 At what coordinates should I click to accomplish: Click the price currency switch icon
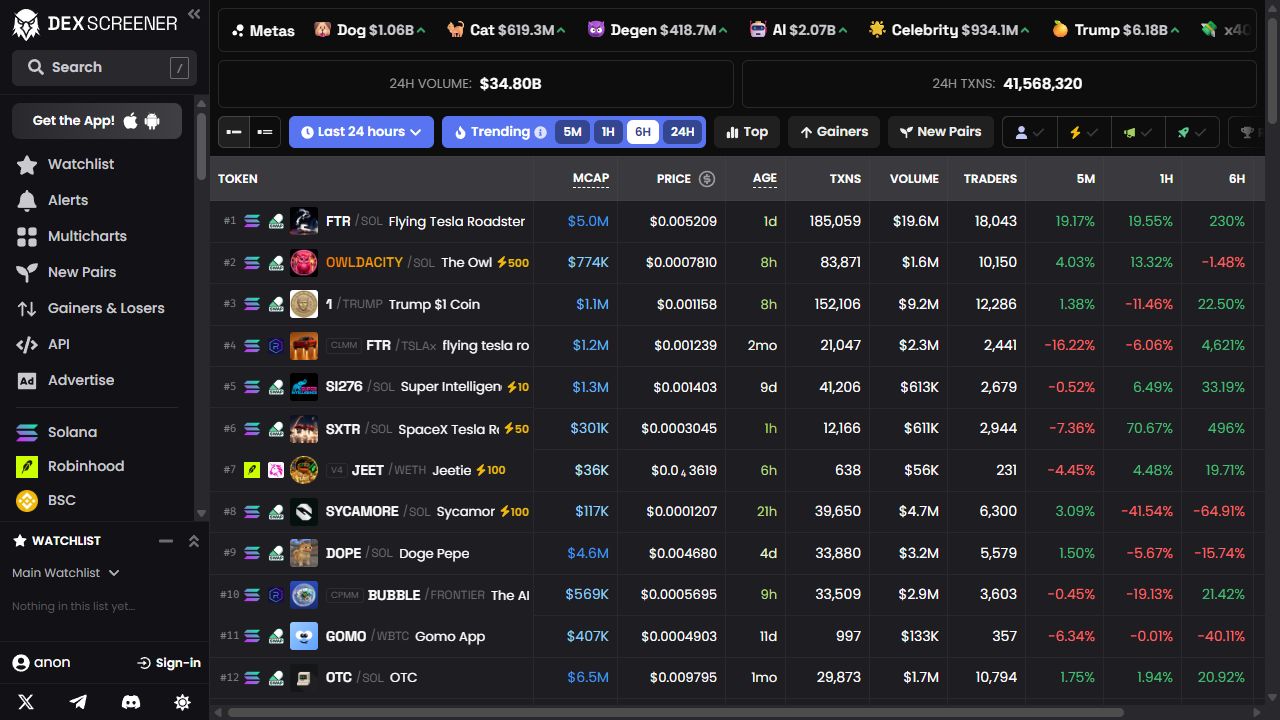point(707,179)
